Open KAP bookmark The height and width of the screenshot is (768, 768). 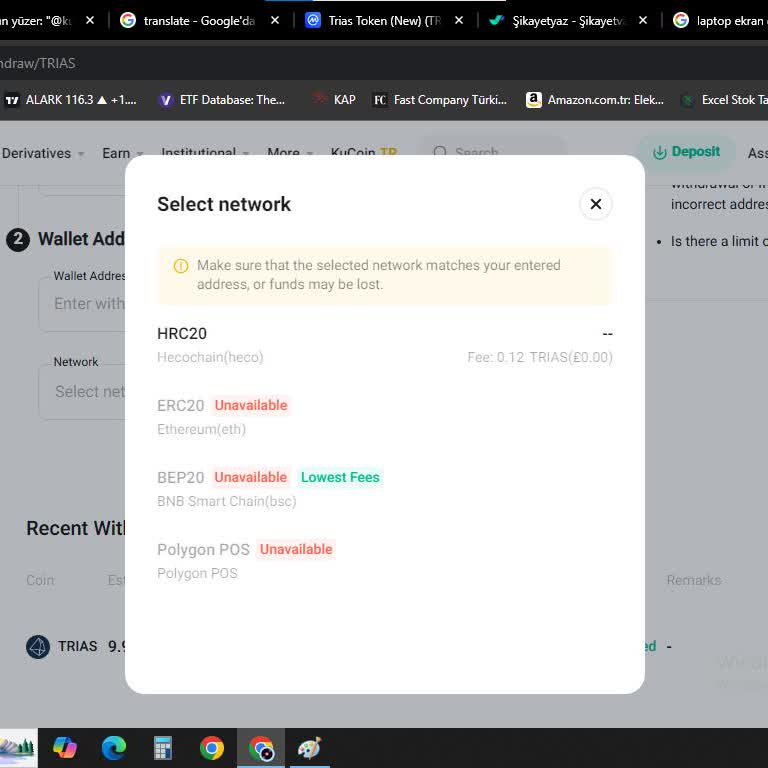pyautogui.click(x=335, y=100)
